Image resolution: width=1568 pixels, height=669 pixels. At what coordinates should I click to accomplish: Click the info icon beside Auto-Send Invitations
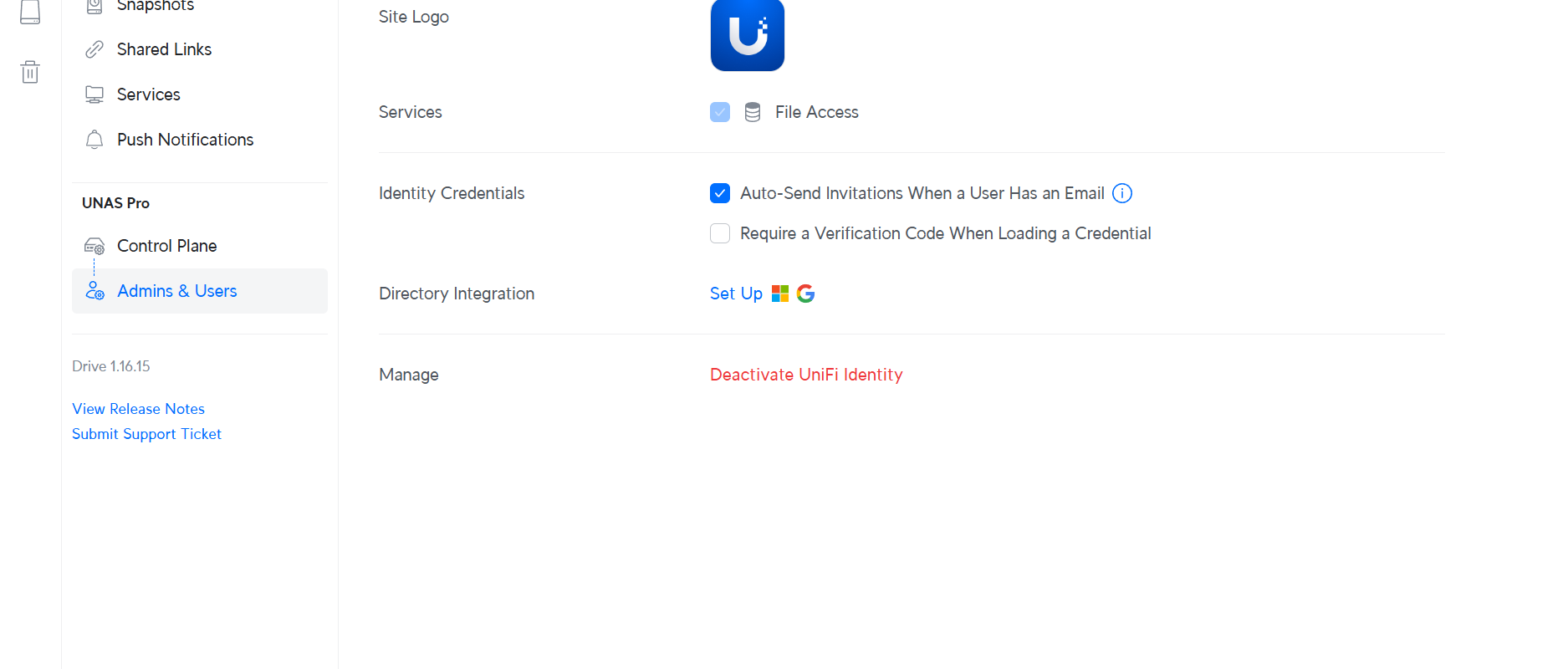1122,193
